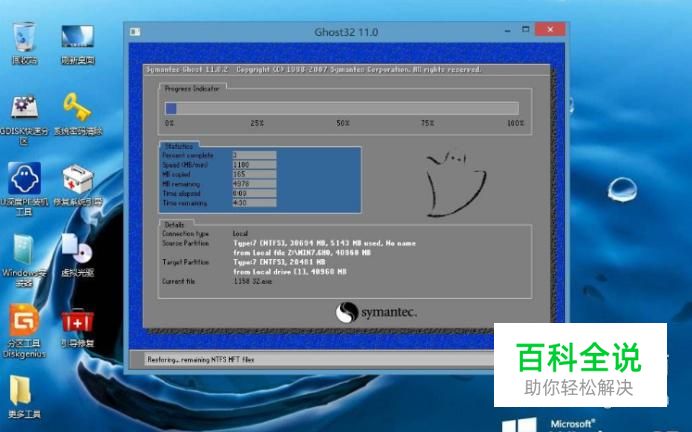Click the Source Partition label
Image resolution: width=692 pixels, height=432 pixels.
pos(185,243)
